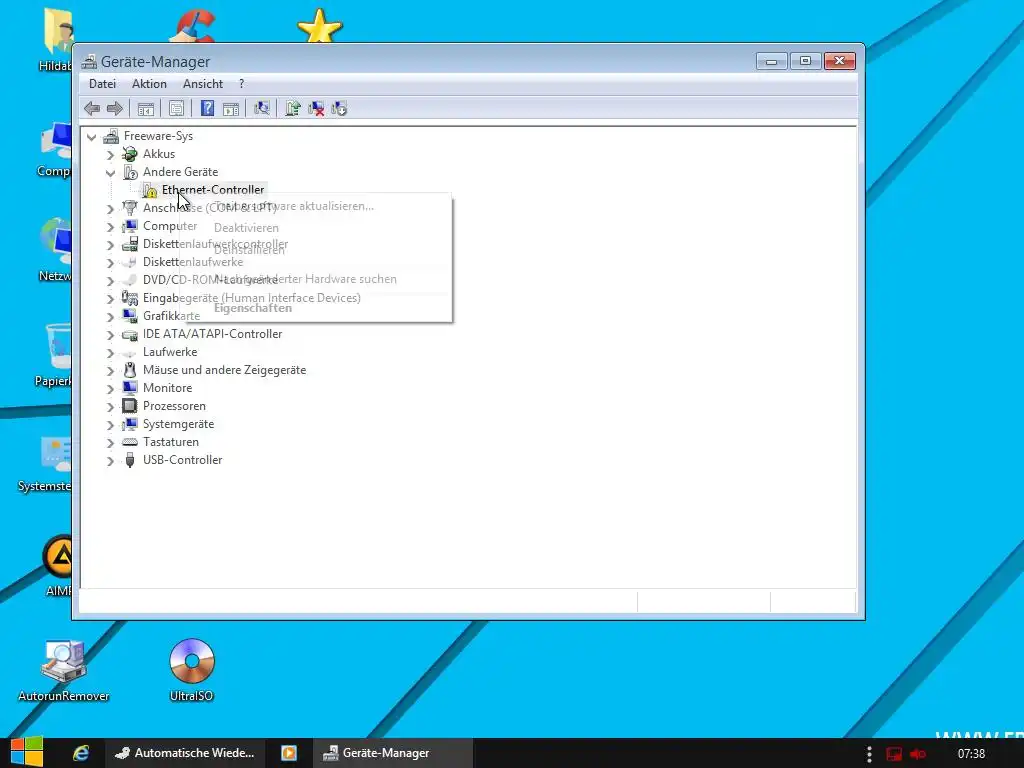The image size is (1024, 768).
Task: Click the Uninstall device toolbar icon with red X
Action: (x=316, y=108)
